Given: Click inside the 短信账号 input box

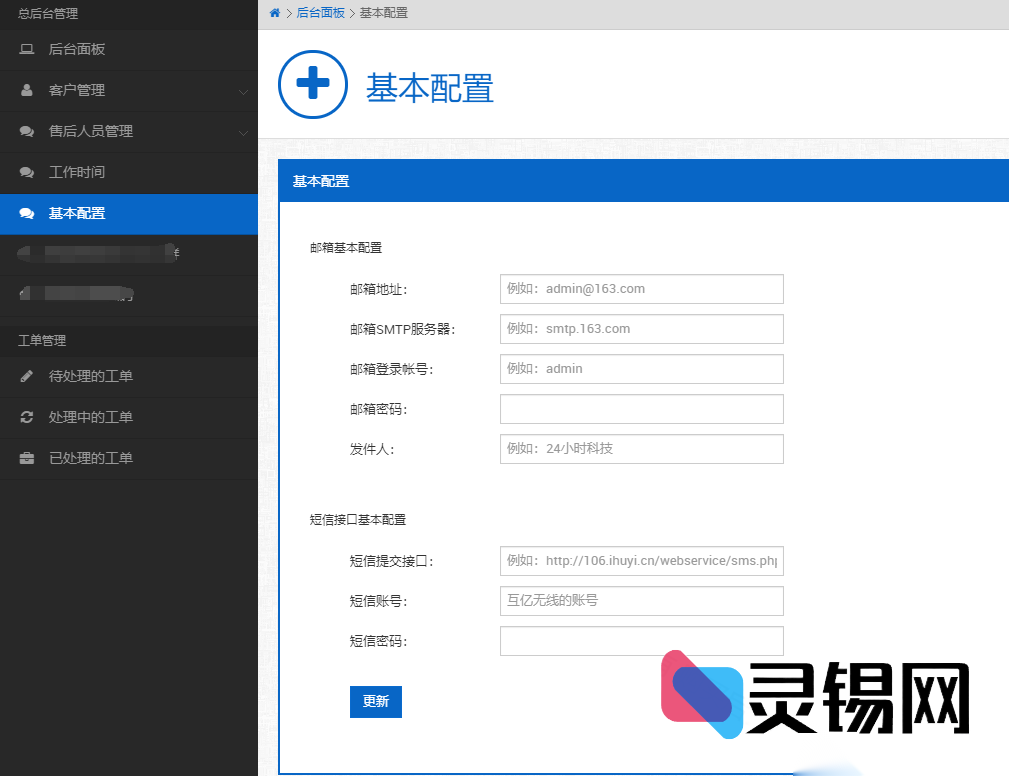Looking at the screenshot, I should coord(641,601).
